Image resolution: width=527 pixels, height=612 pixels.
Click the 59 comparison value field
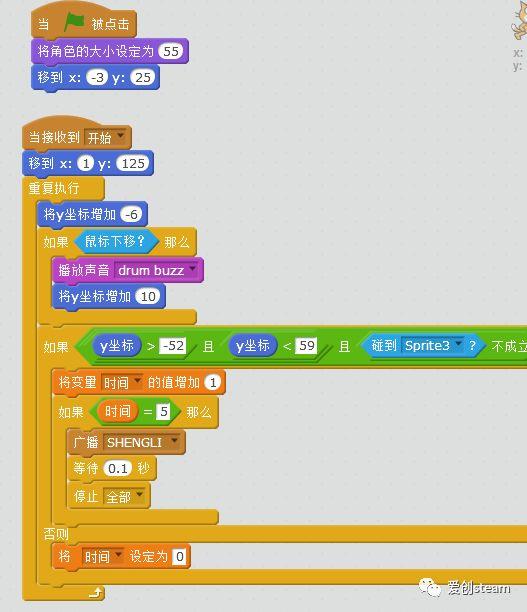click(x=307, y=345)
